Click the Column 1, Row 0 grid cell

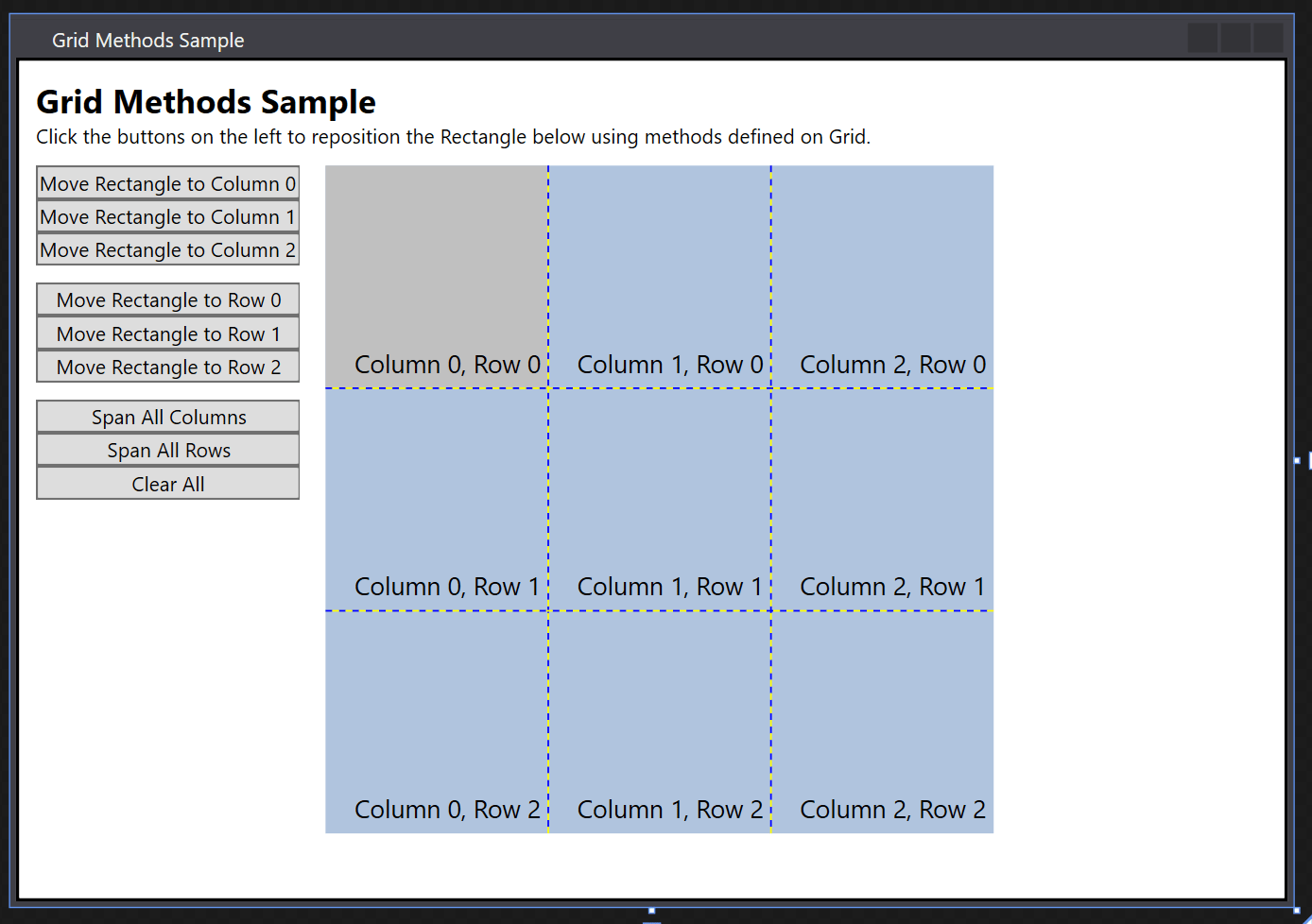tap(659, 274)
